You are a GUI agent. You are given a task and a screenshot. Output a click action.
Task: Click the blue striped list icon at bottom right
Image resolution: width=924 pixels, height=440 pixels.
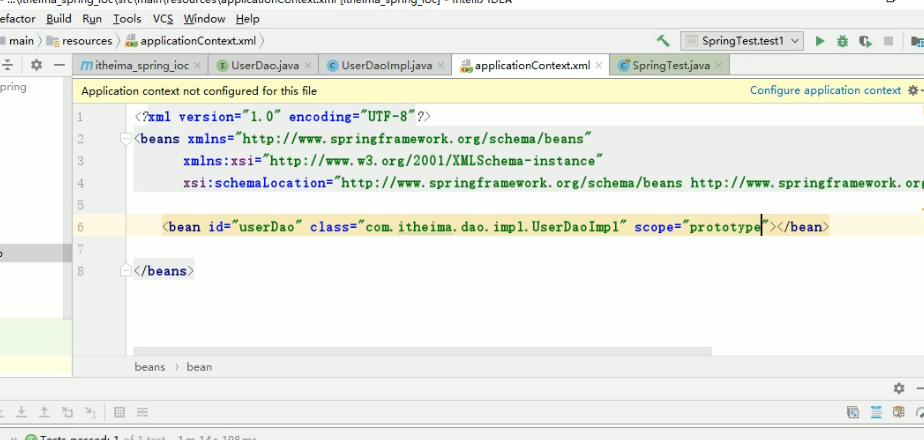876,412
